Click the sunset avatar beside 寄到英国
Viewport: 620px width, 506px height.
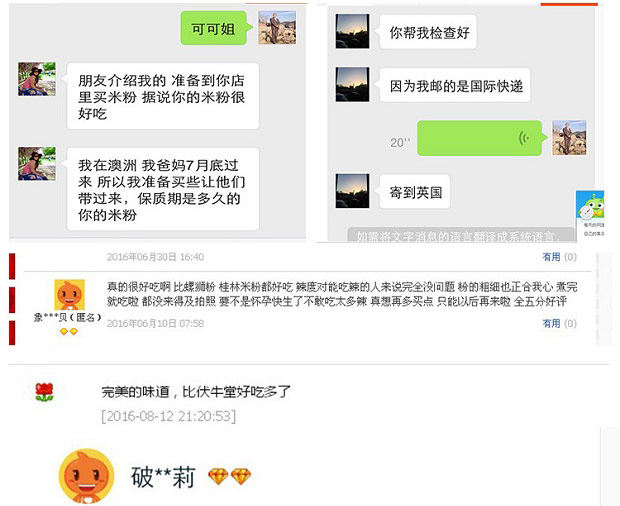click(x=352, y=191)
